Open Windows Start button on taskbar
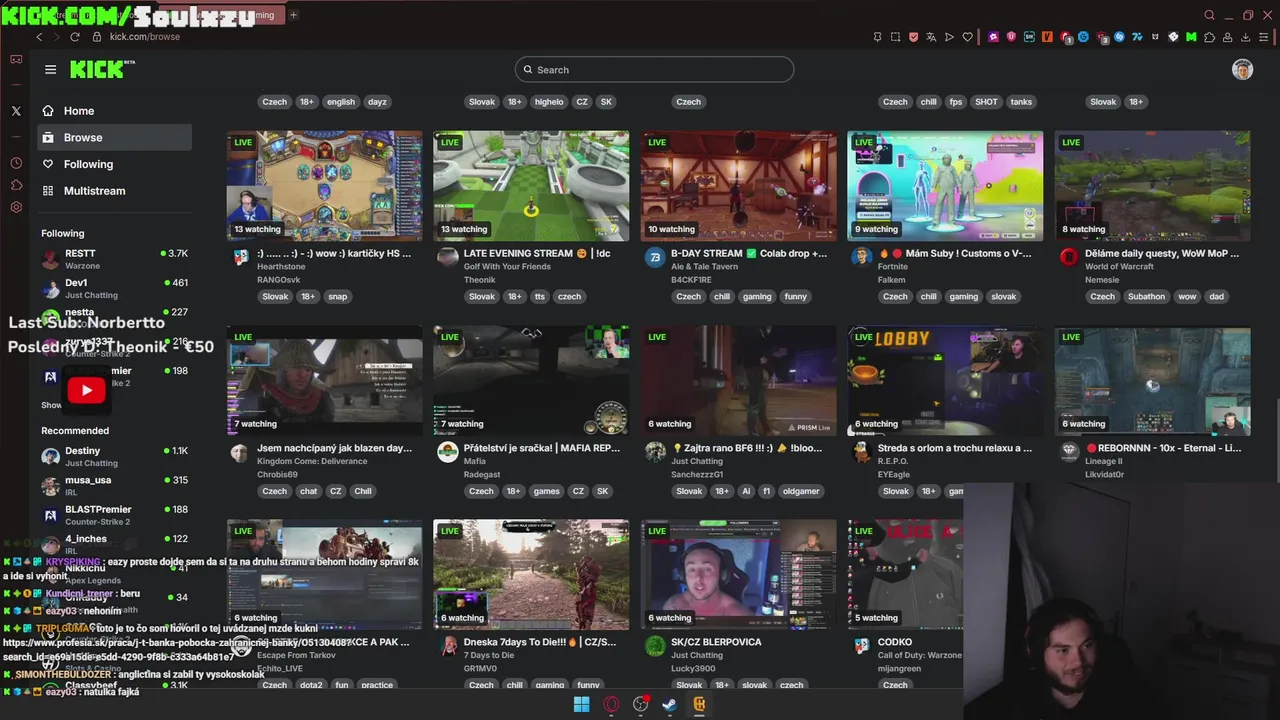The width and height of the screenshot is (1280, 720). [581, 704]
